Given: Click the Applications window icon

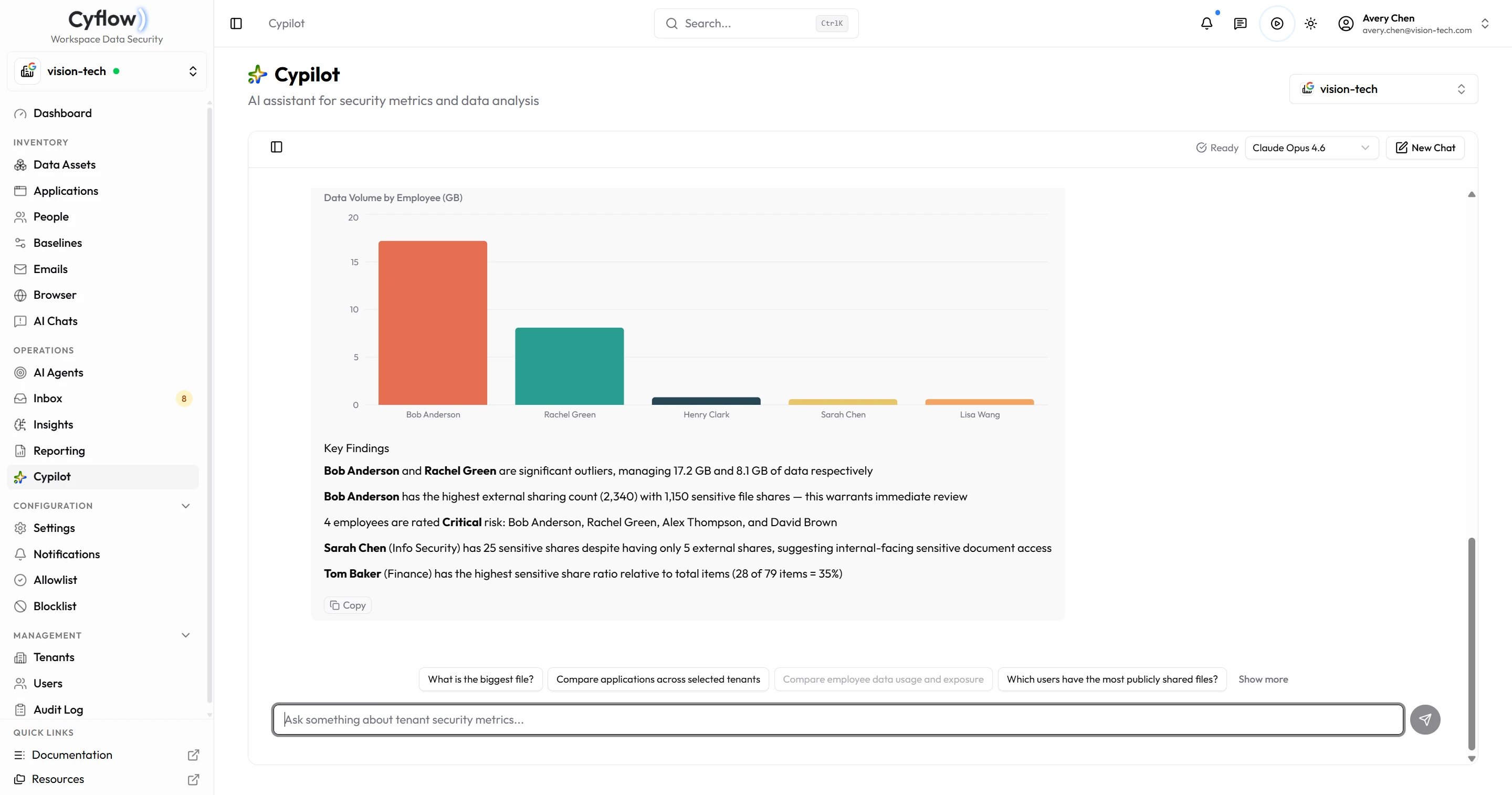Looking at the screenshot, I should [x=20, y=191].
